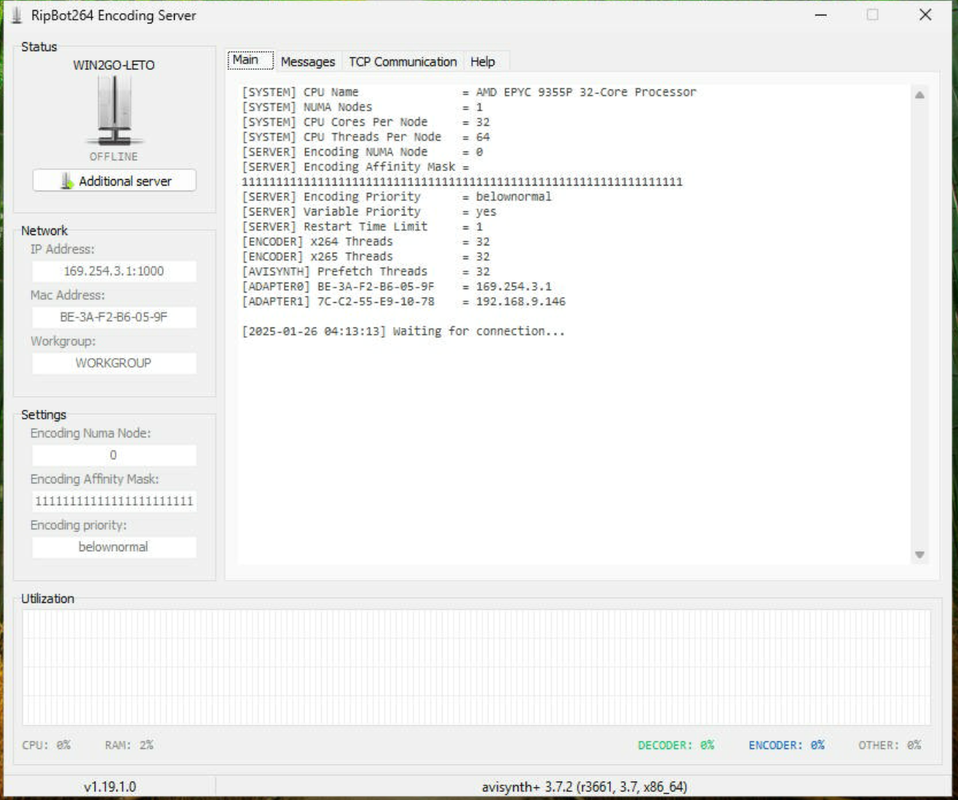
Task: Click the x265 Threads log line
Action: (x=365, y=257)
